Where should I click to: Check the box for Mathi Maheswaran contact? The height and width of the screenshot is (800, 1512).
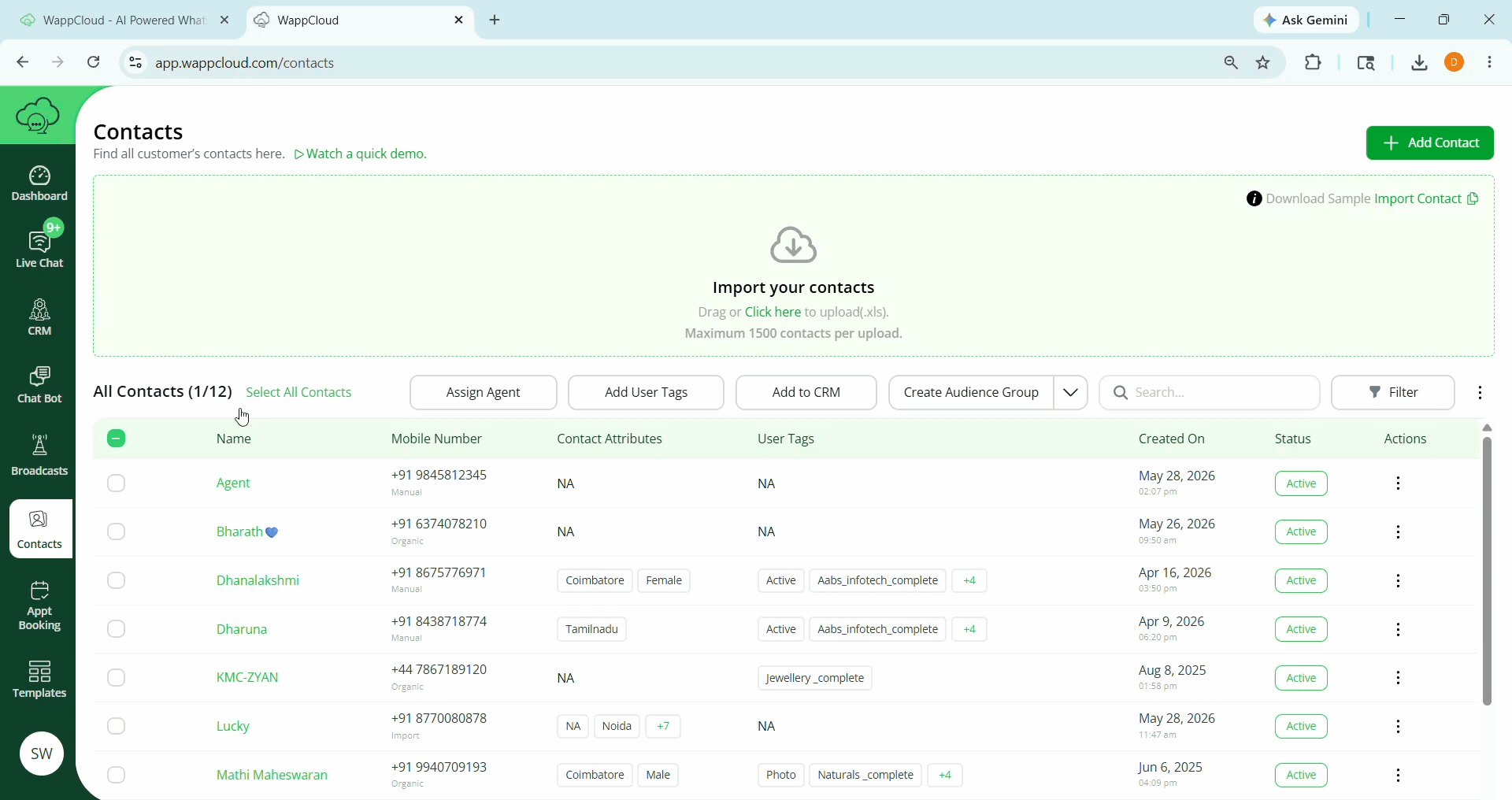[117, 776]
